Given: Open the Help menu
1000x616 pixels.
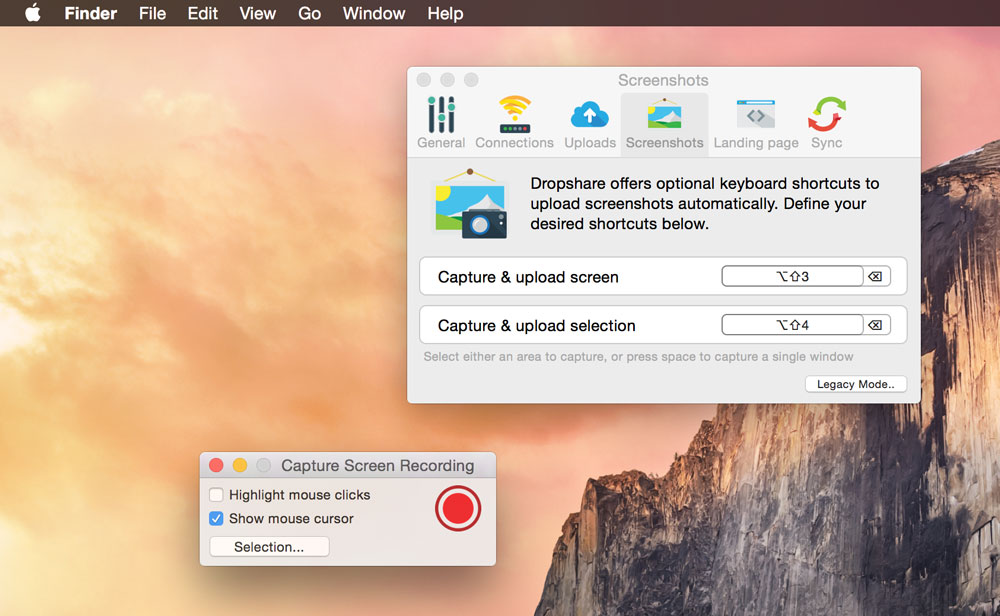Looking at the screenshot, I should click(445, 13).
